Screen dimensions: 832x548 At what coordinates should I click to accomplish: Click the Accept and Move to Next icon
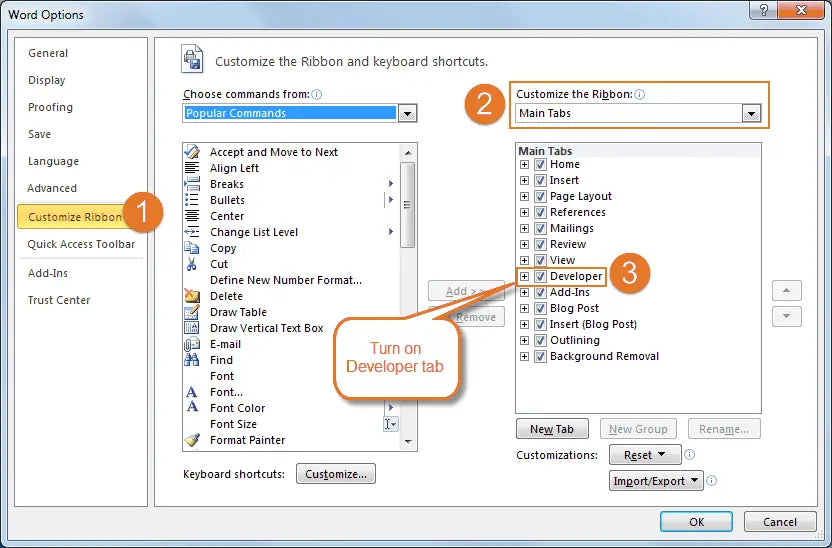pyautogui.click(x=192, y=152)
